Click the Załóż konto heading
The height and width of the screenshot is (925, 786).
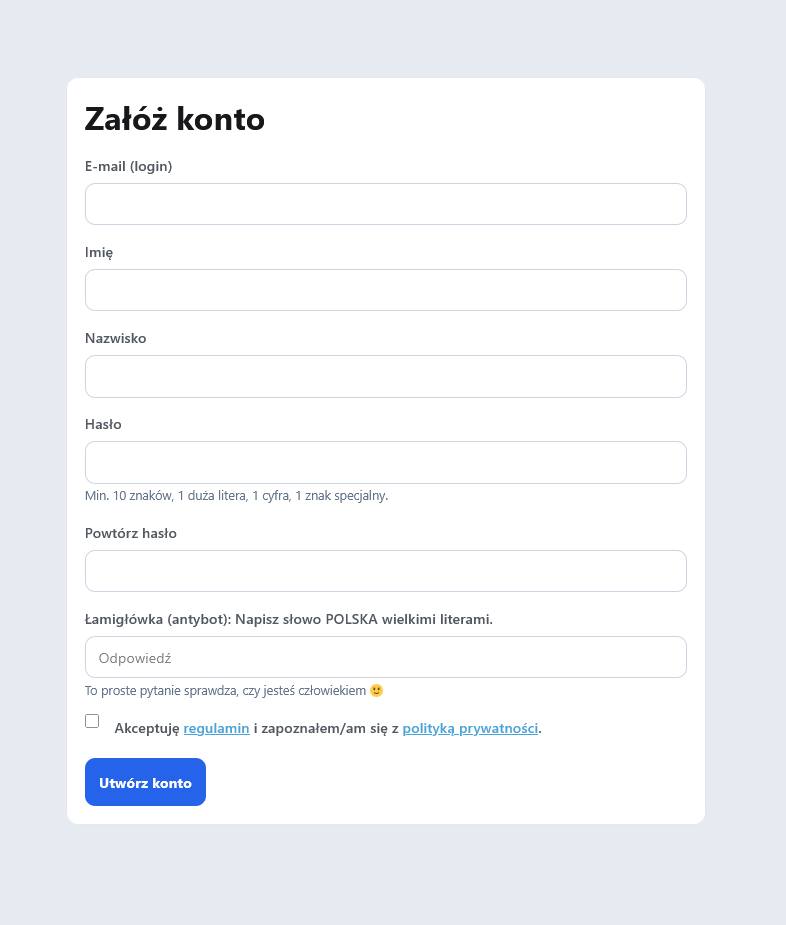point(175,119)
